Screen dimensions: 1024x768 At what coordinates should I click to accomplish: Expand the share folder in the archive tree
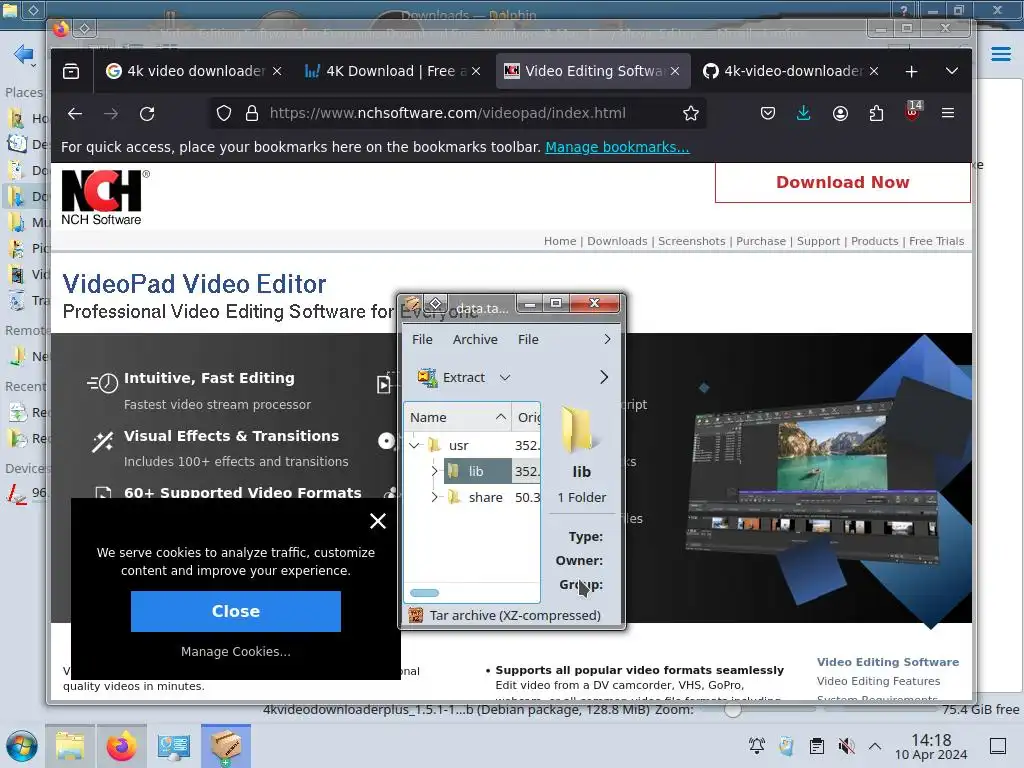pos(434,498)
